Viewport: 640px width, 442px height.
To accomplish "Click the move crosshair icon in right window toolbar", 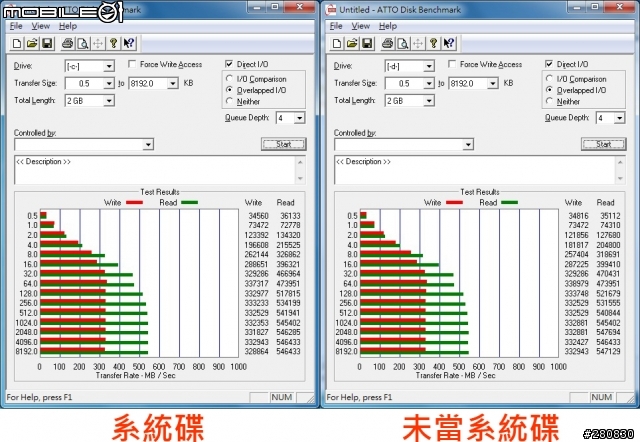I will point(418,43).
